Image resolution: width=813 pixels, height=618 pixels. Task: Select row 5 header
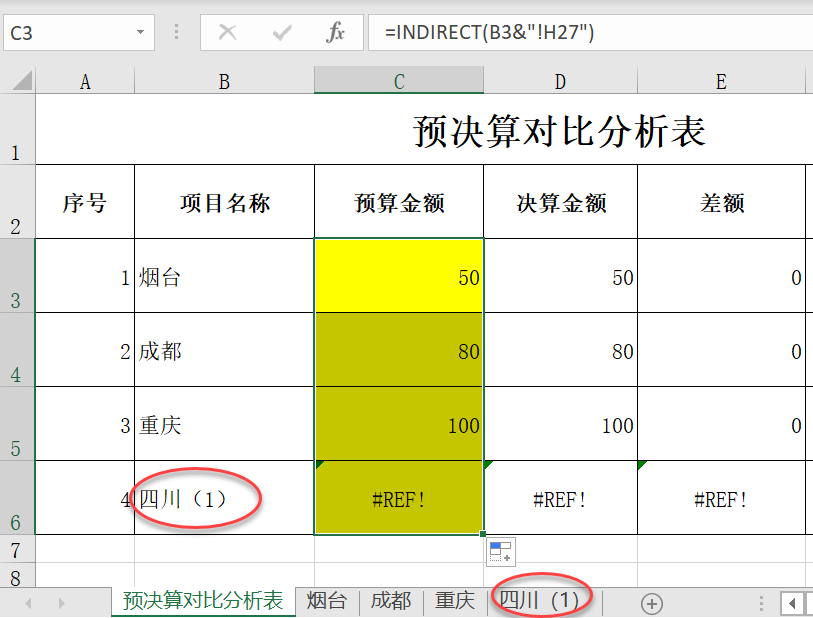pos(17,424)
